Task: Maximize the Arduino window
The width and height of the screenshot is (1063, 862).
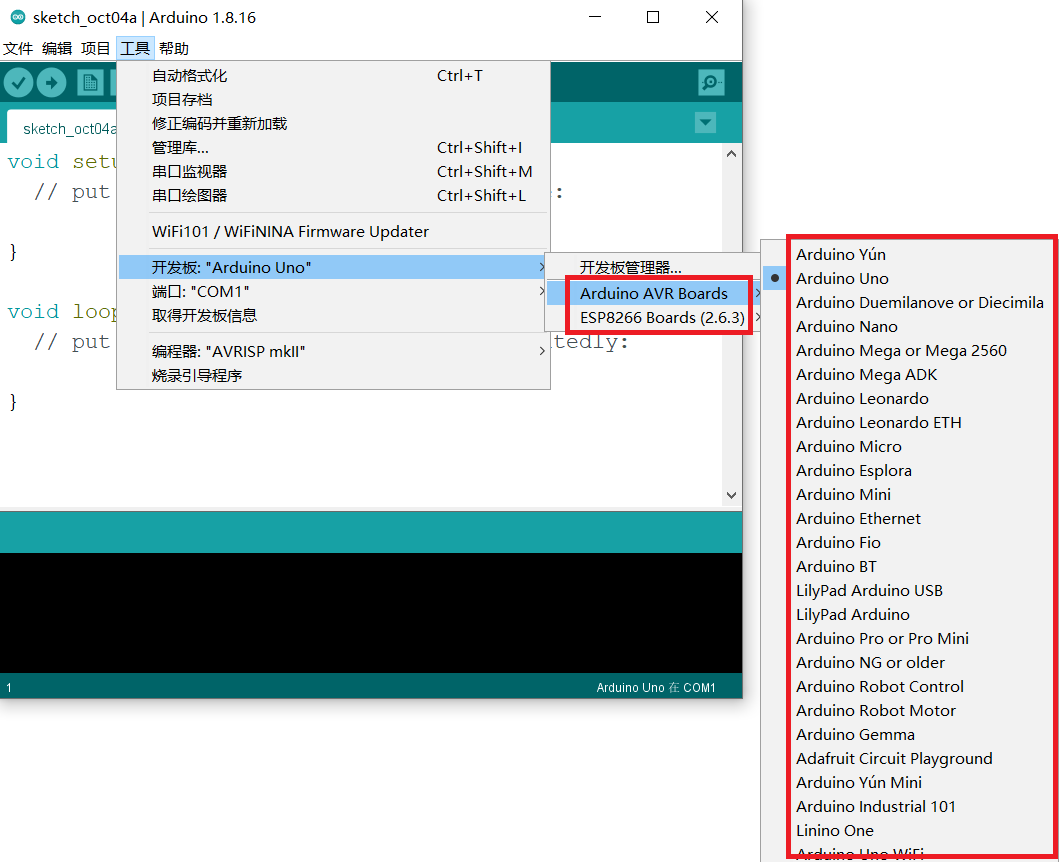Action: point(653,18)
